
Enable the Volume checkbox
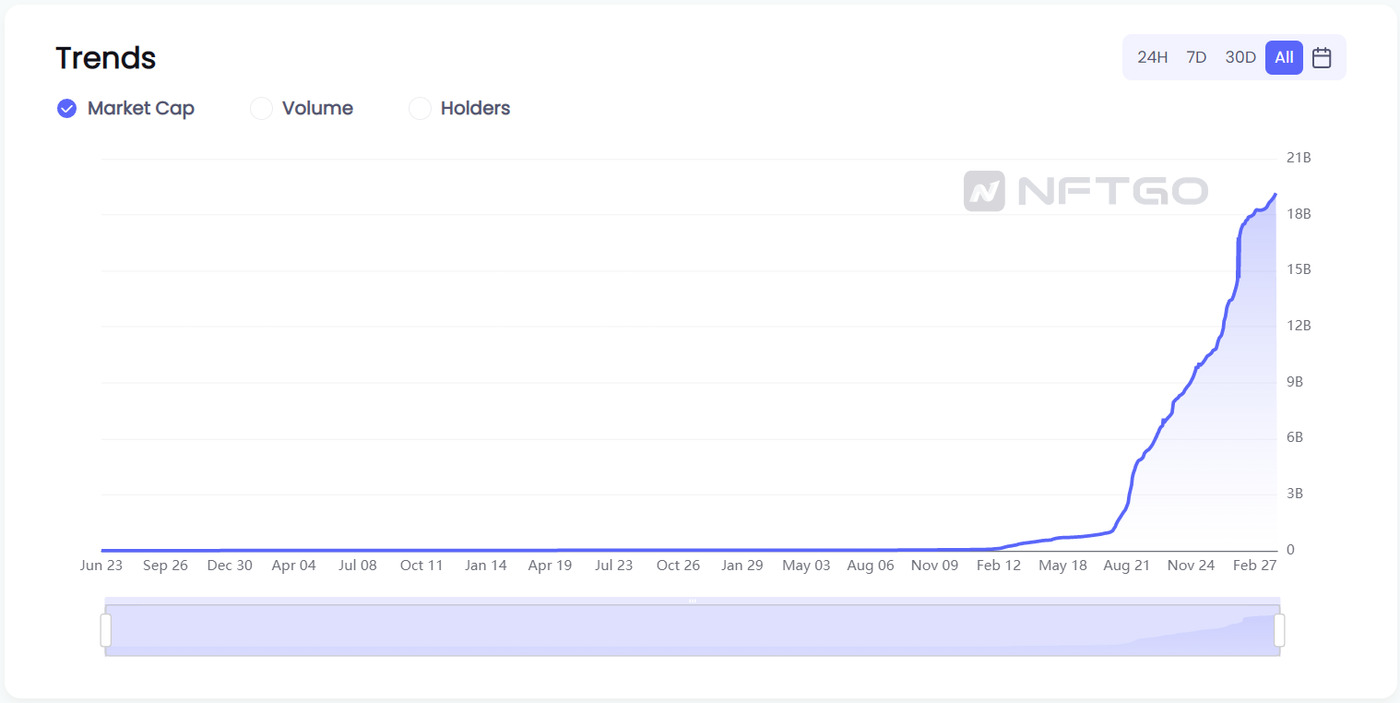[x=261, y=108]
